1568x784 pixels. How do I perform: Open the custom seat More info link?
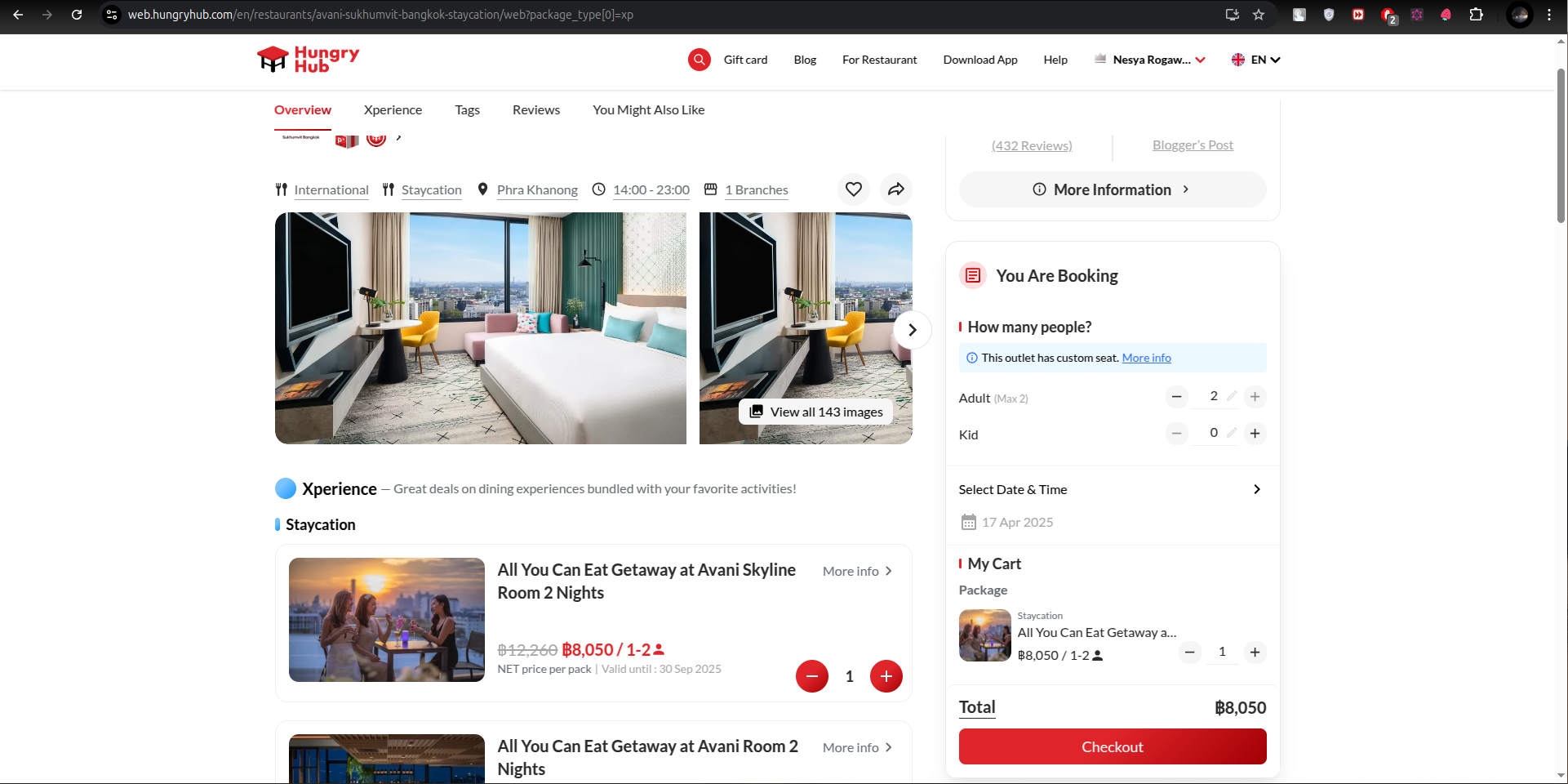click(x=1146, y=358)
